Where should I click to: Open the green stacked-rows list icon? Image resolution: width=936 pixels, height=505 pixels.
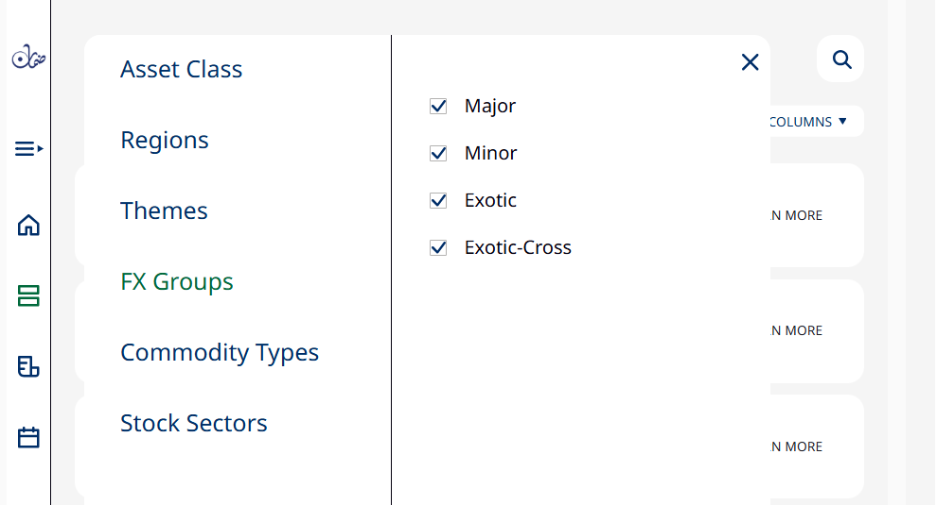28,295
